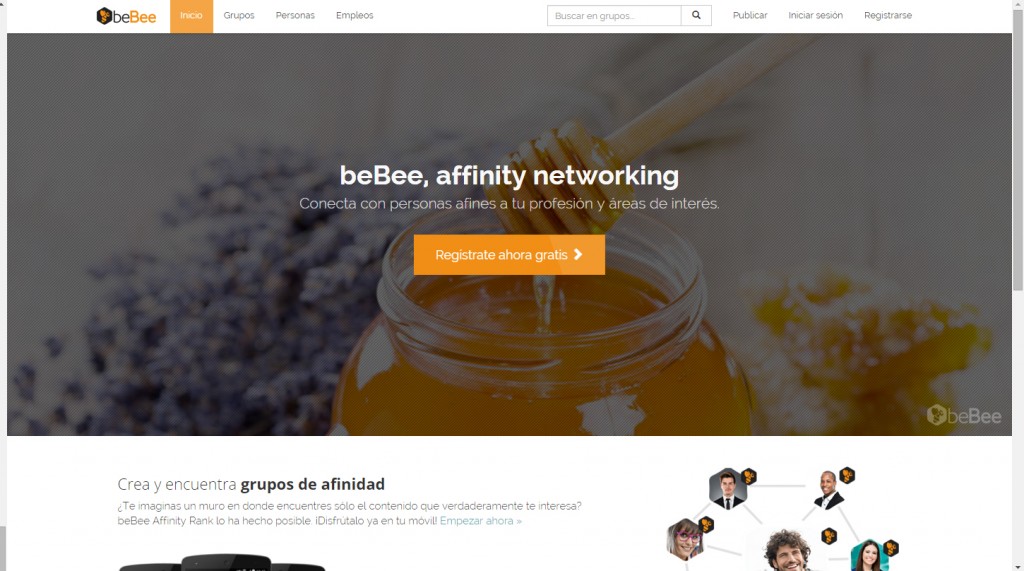Viewport: 1024px width, 571px height.
Task: Go to the Personas section
Action: [x=295, y=15]
